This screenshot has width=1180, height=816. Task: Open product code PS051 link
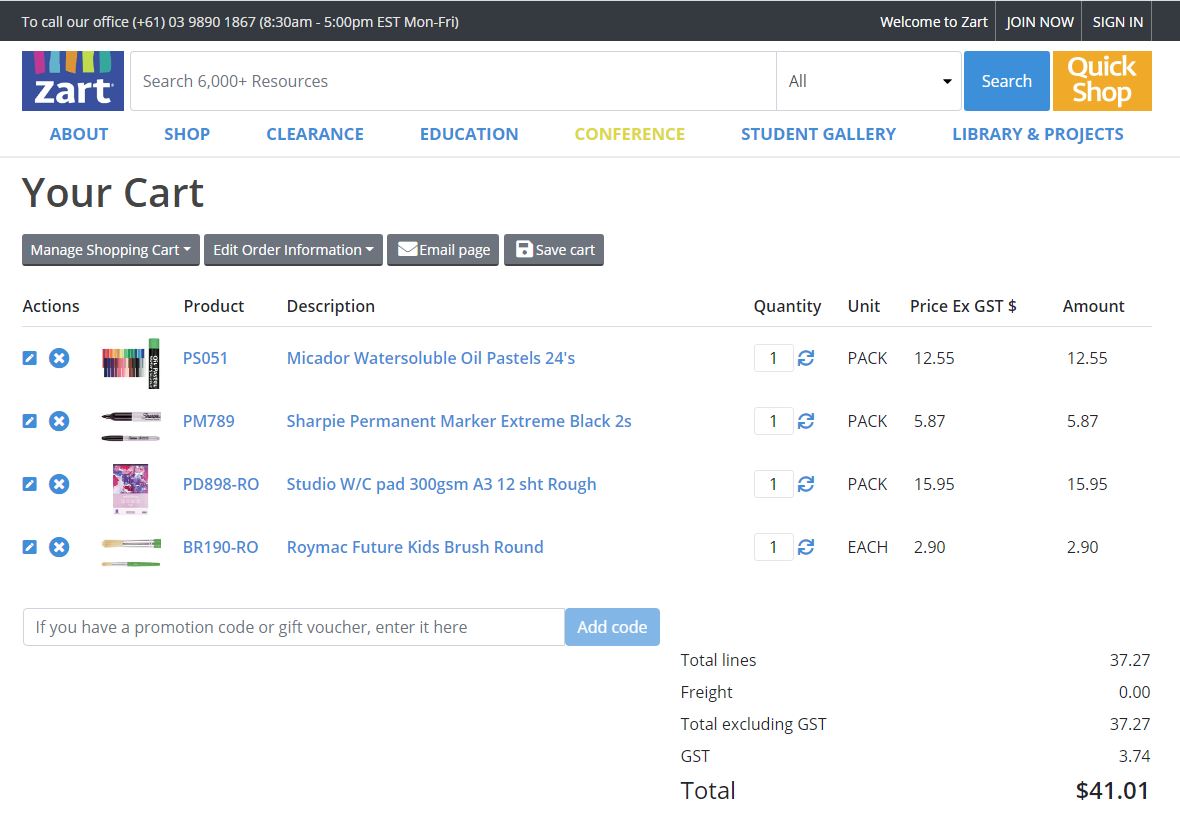[x=205, y=358]
